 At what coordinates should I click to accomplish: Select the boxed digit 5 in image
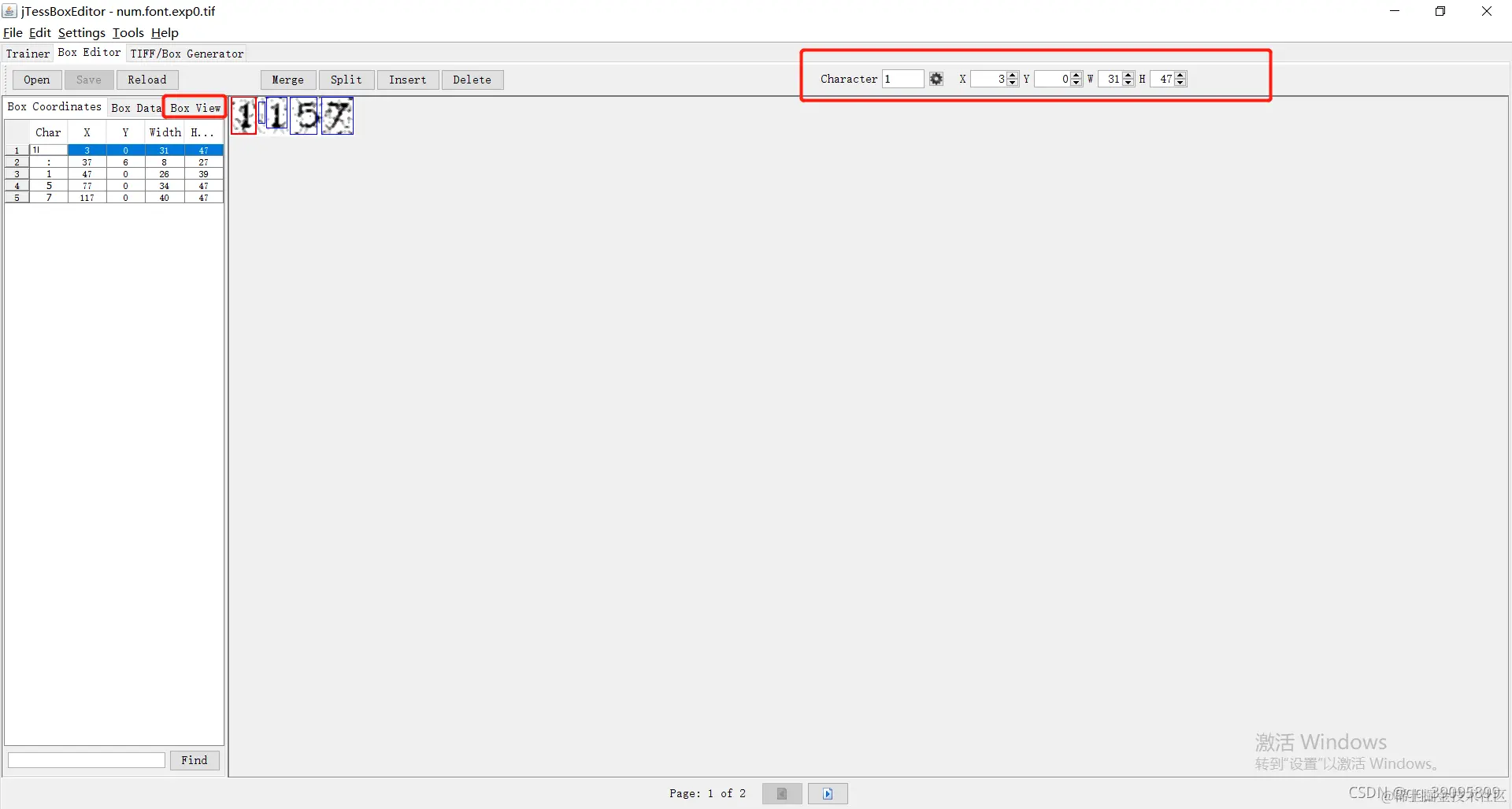(304, 117)
